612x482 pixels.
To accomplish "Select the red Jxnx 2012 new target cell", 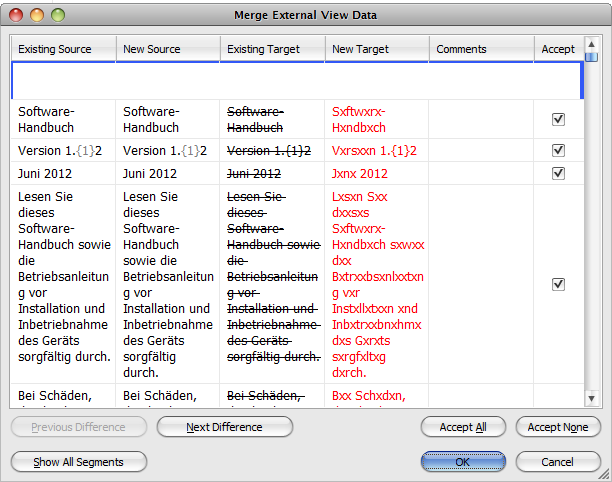I will point(376,173).
